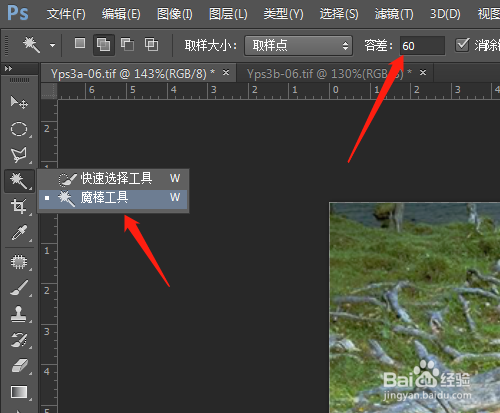Open the 类型(Y) menu
Screen dimensions: 500x413
tap(283, 14)
